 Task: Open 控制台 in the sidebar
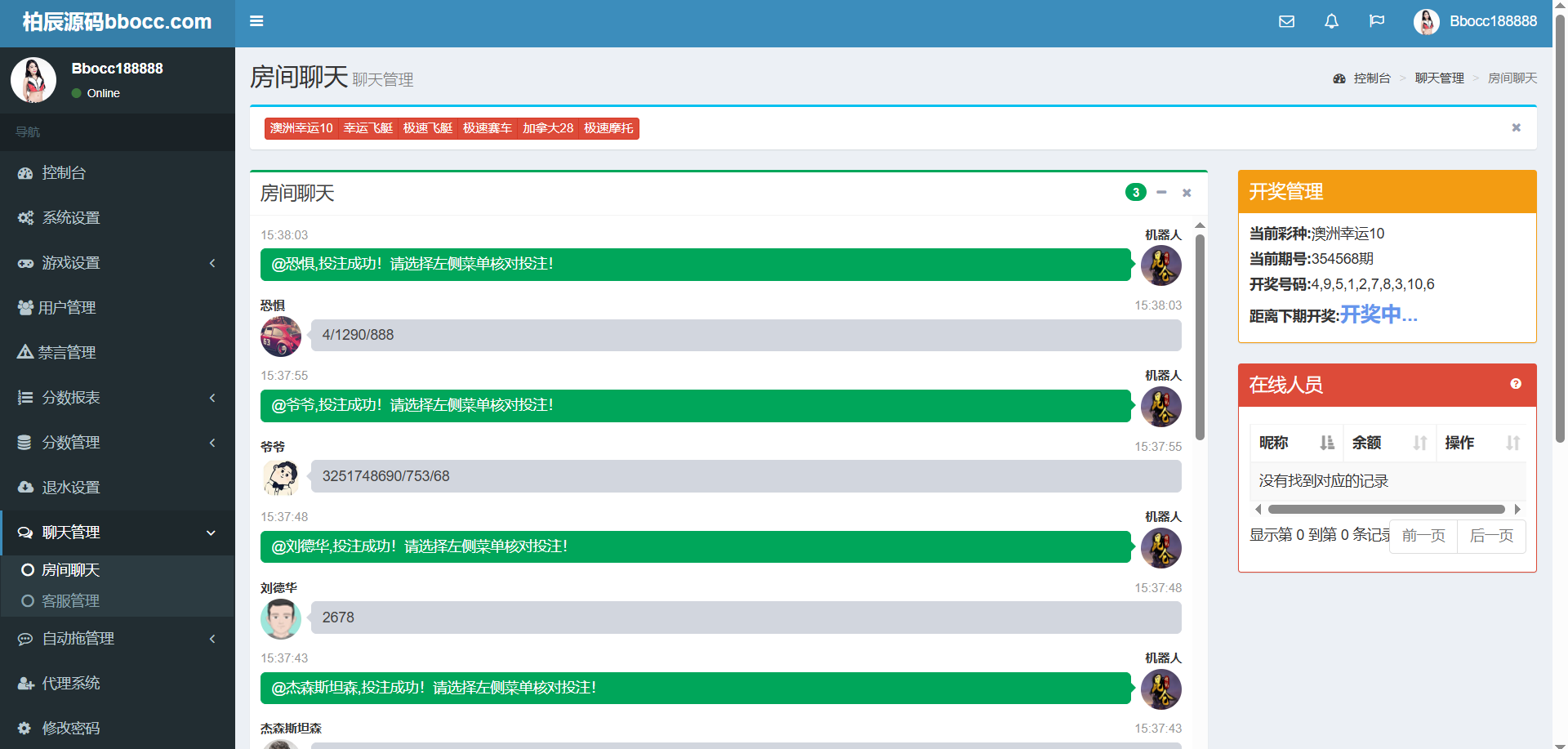[118, 173]
